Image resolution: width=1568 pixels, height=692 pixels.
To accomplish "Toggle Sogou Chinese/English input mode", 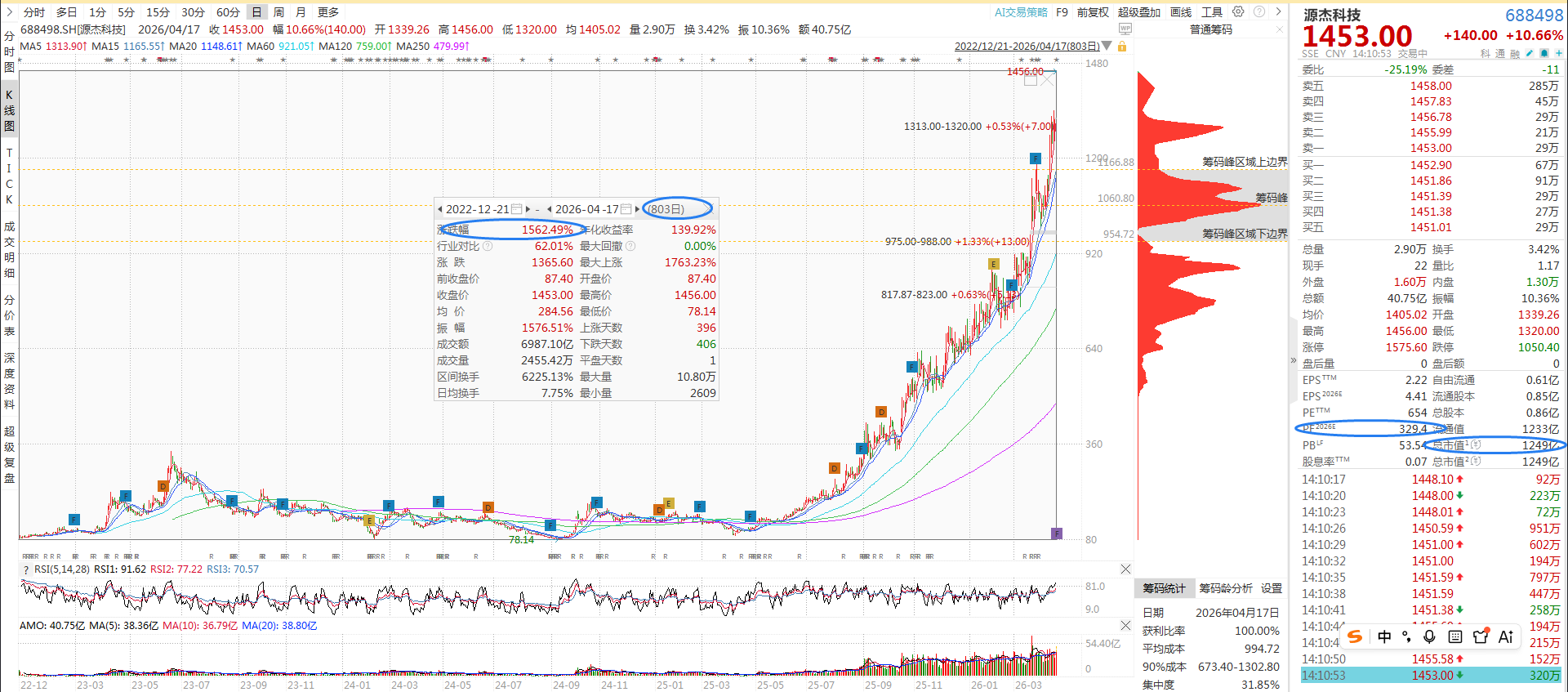I will click(1384, 636).
